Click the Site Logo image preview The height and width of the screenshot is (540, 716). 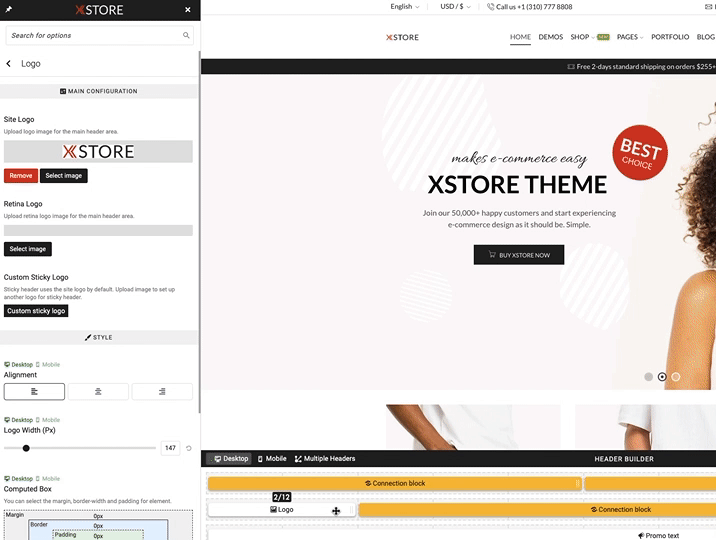pyautogui.click(x=98, y=152)
